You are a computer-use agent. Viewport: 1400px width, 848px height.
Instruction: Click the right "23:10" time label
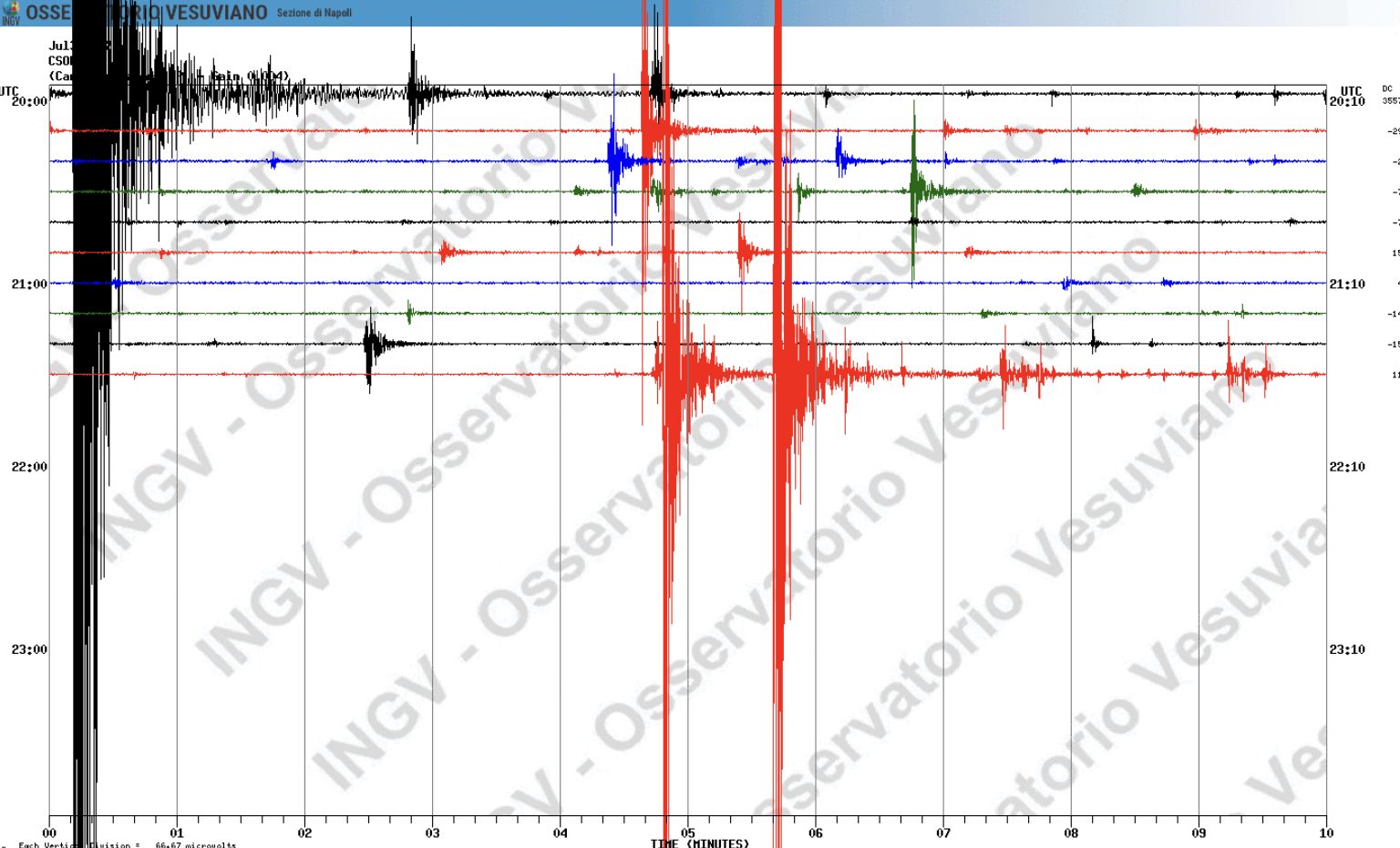[1347, 650]
